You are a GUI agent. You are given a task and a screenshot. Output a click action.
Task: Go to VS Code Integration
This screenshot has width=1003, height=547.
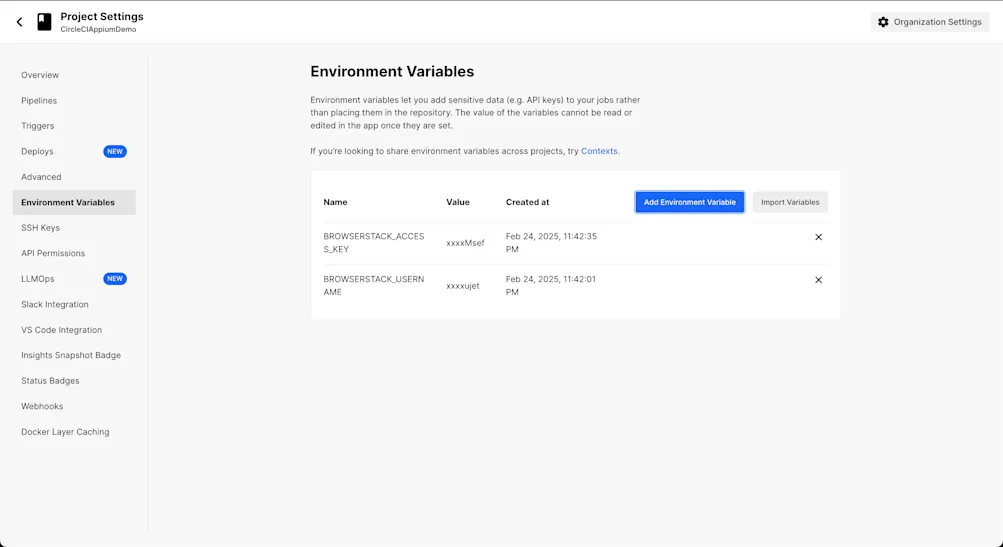click(x=61, y=330)
